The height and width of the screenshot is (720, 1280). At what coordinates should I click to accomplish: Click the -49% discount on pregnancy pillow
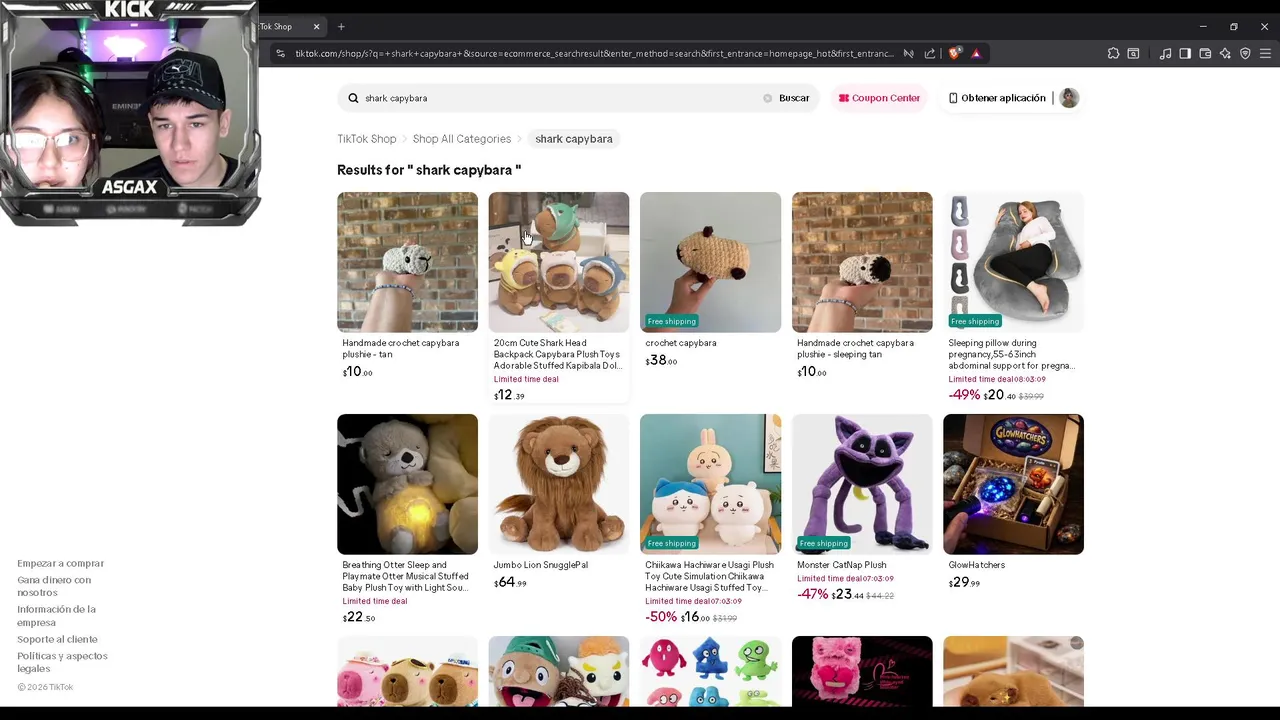coord(964,395)
